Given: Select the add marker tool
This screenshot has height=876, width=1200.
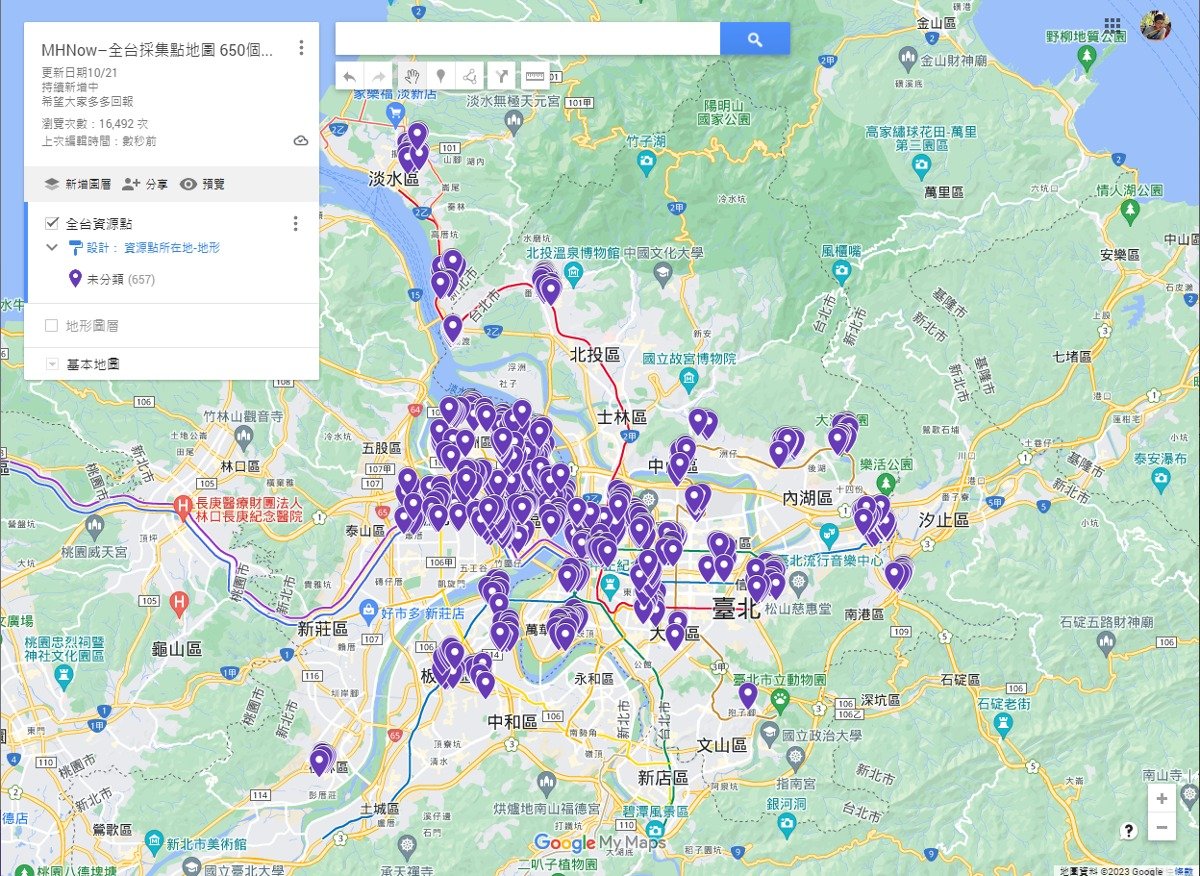Looking at the screenshot, I should [x=439, y=75].
